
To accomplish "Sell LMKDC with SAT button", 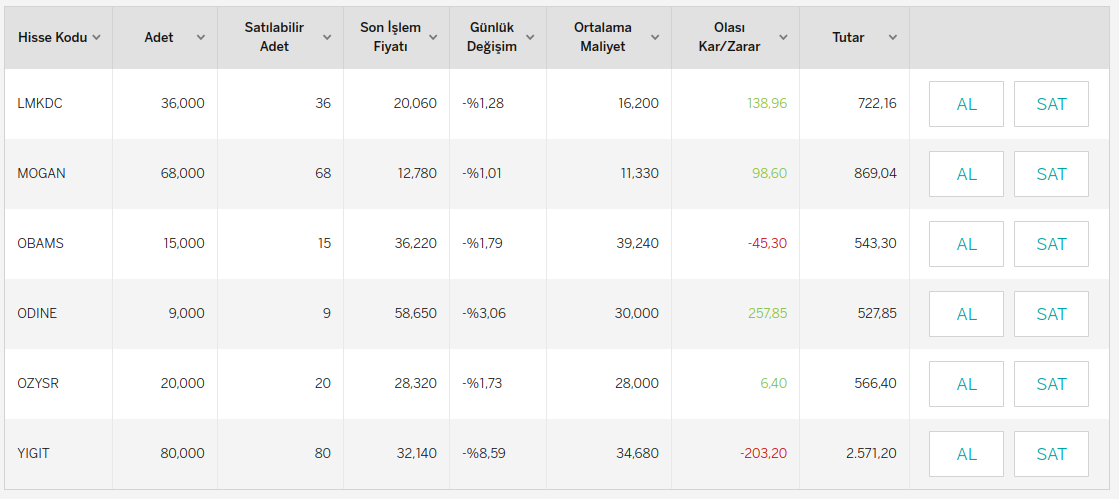I will point(1051,104).
